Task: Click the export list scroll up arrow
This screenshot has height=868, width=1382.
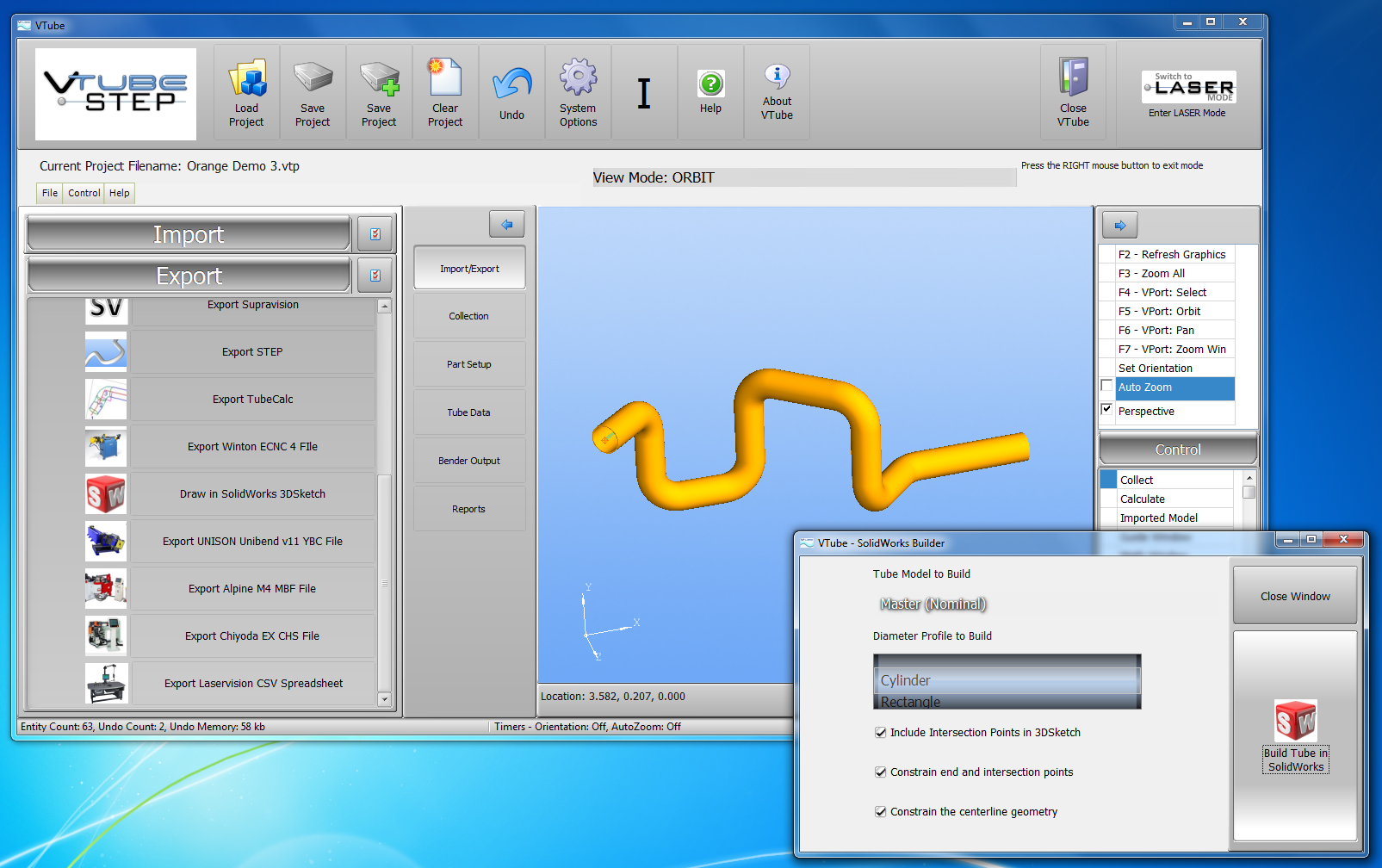Action: 385,307
